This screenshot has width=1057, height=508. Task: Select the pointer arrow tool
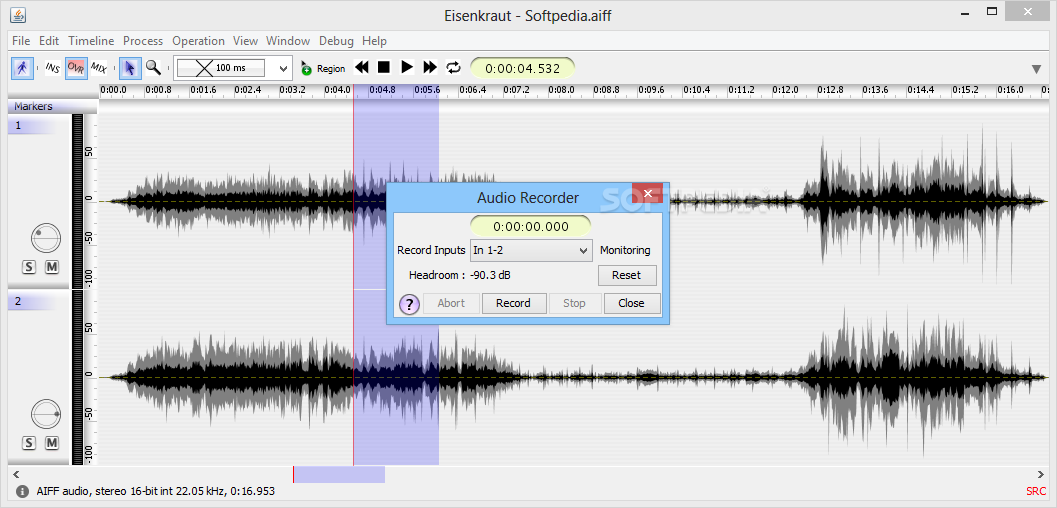pyautogui.click(x=130, y=67)
